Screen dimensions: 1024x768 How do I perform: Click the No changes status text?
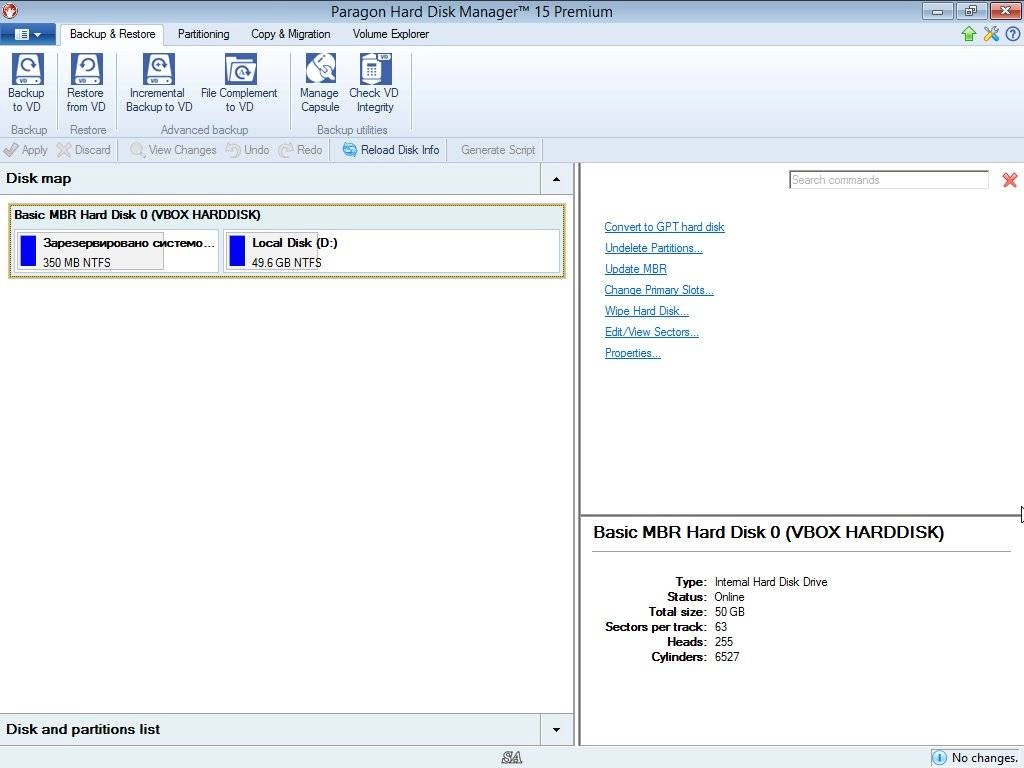[x=984, y=758]
